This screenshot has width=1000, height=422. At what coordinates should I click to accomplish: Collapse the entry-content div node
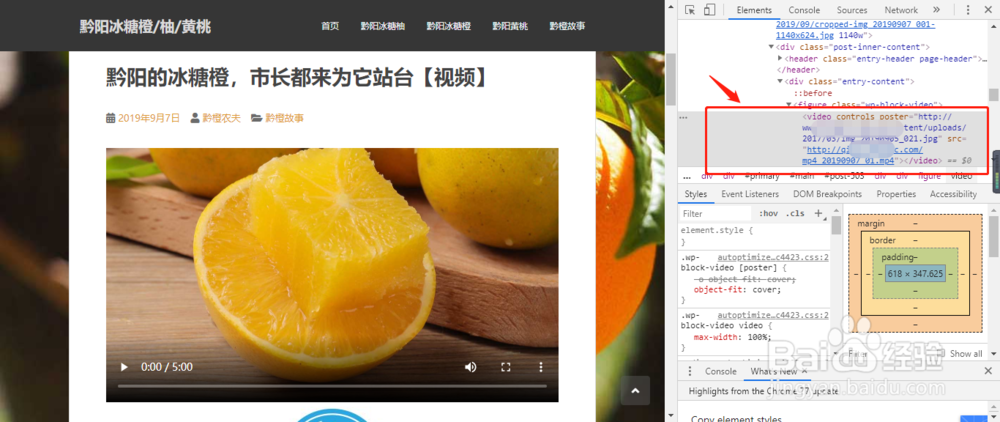[x=779, y=82]
